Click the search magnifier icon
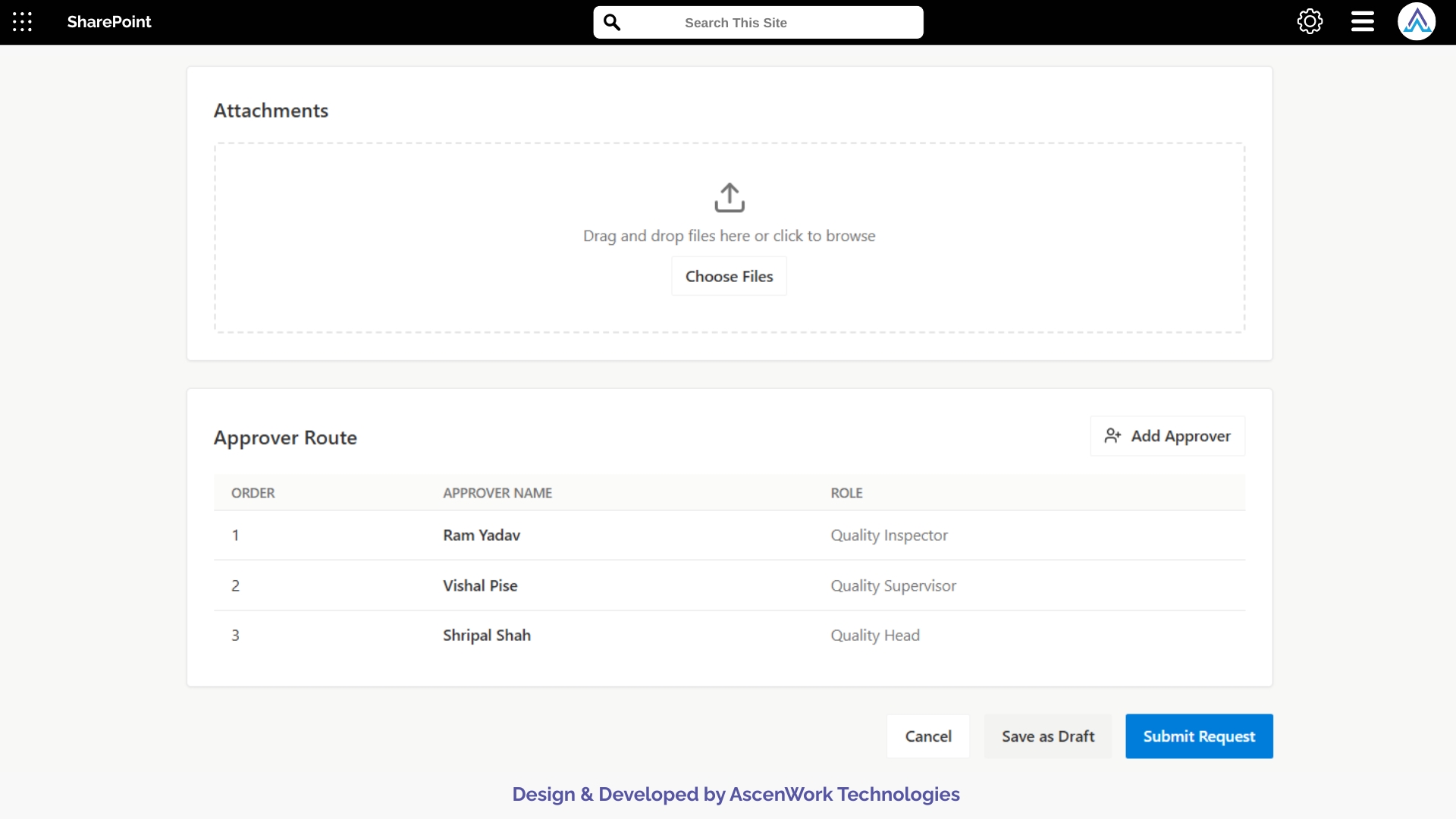 (613, 21)
